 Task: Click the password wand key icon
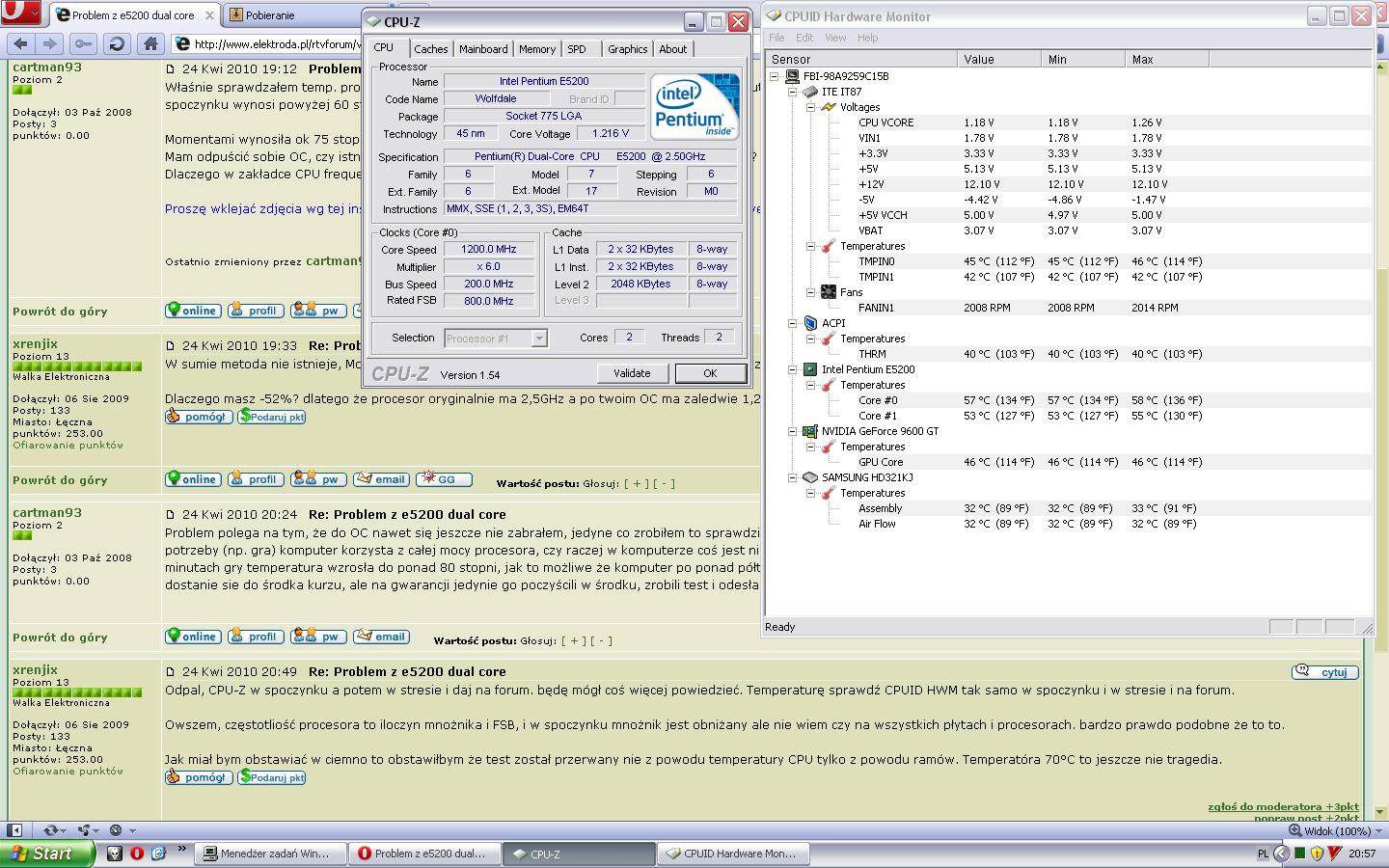click(x=84, y=43)
